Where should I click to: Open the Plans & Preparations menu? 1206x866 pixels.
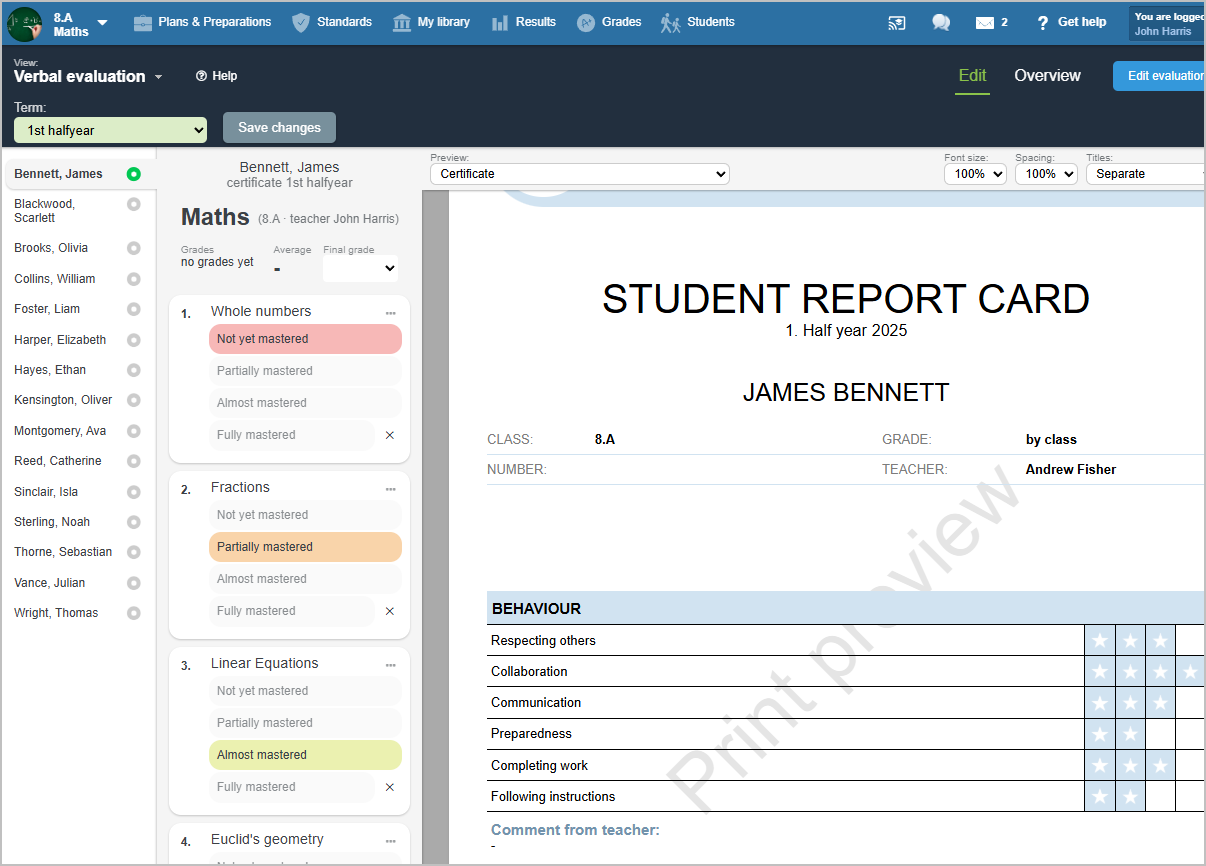[202, 22]
